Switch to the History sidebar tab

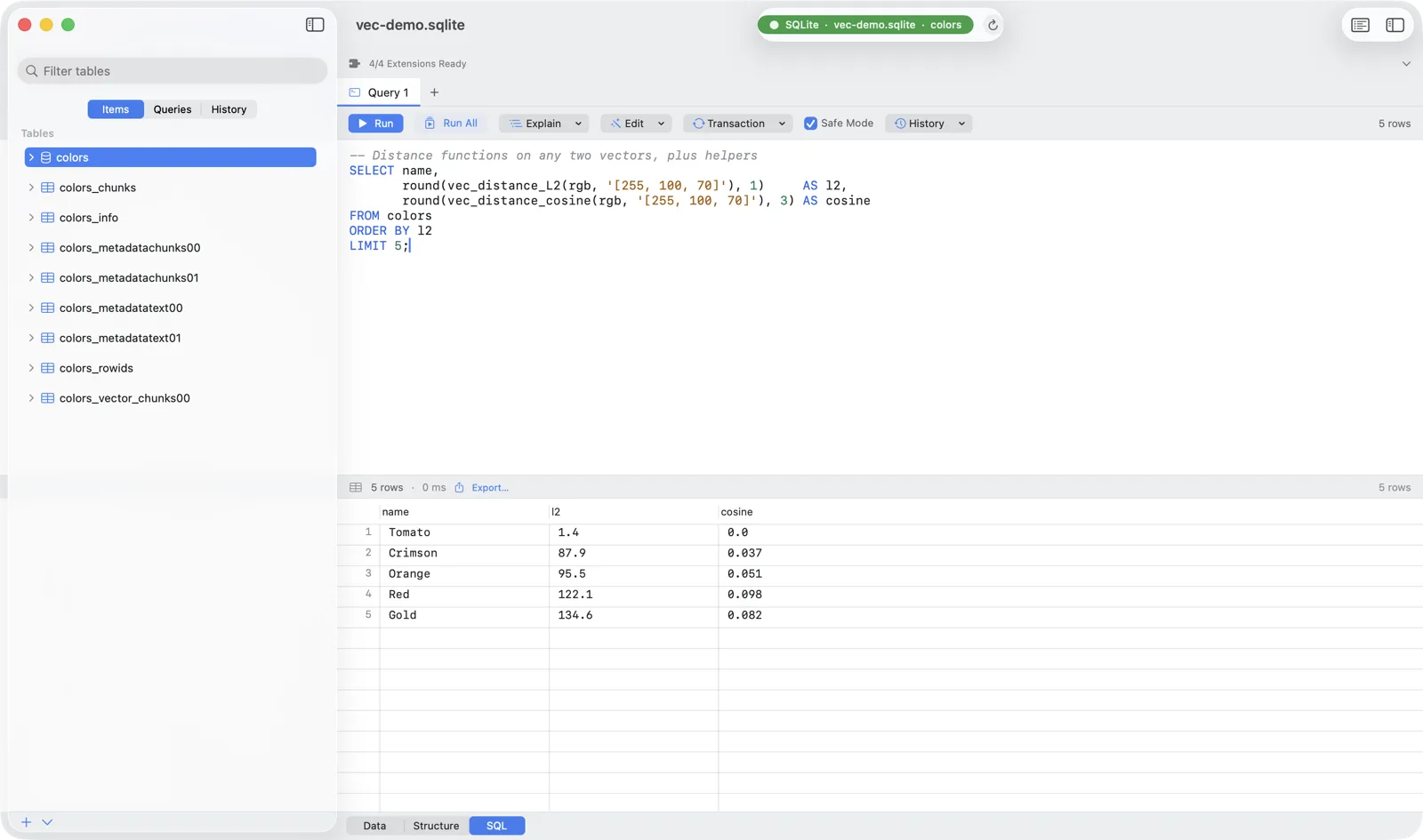coord(229,109)
